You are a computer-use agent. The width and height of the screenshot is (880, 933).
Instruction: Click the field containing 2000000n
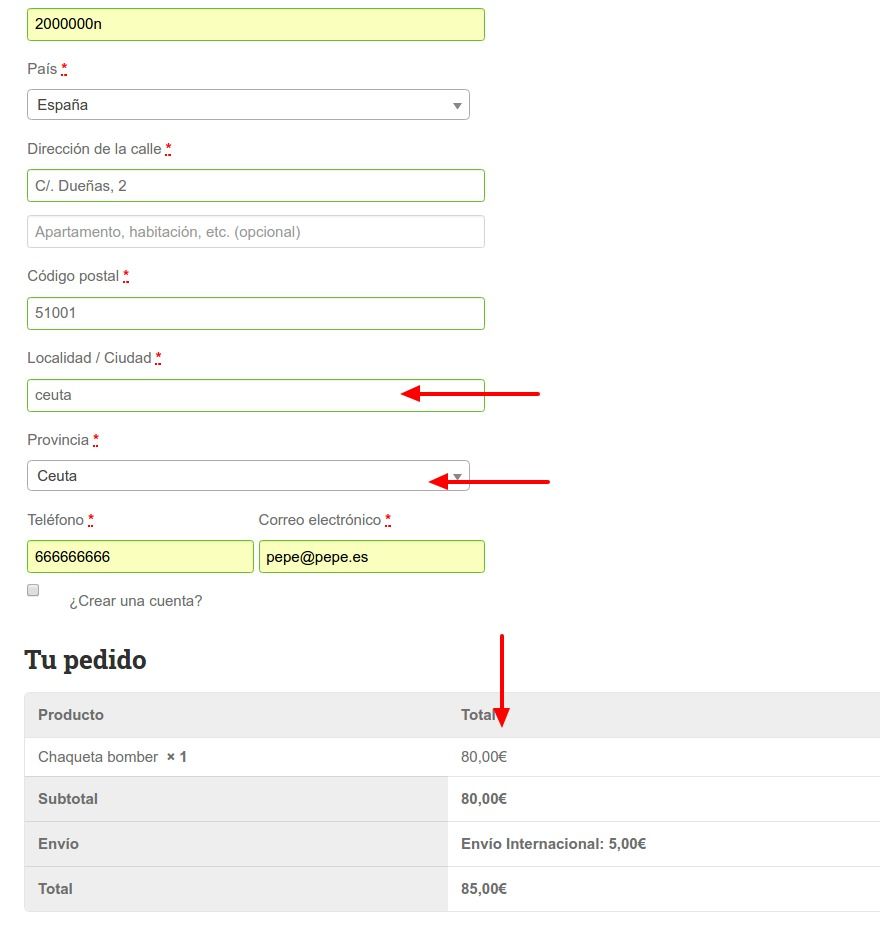[x=256, y=24]
